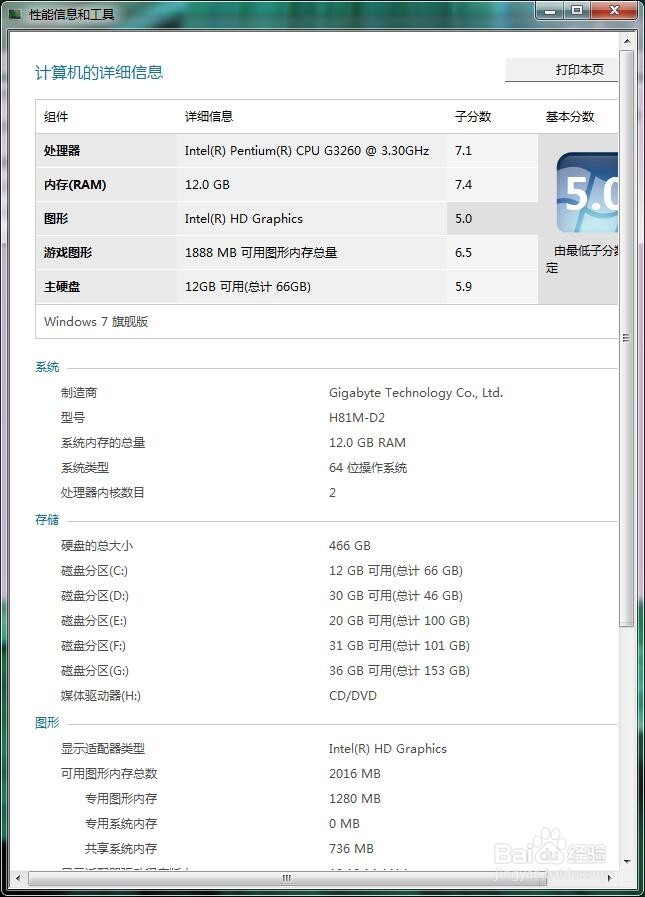Viewport: 645px width, 897px height.
Task: Click the 显示适配器类型 label
Action: 102,749
